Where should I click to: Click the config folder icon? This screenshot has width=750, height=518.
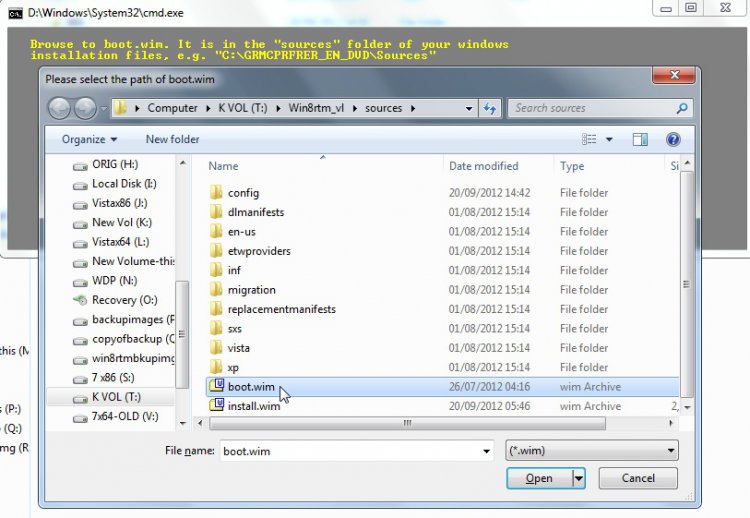click(x=217, y=193)
